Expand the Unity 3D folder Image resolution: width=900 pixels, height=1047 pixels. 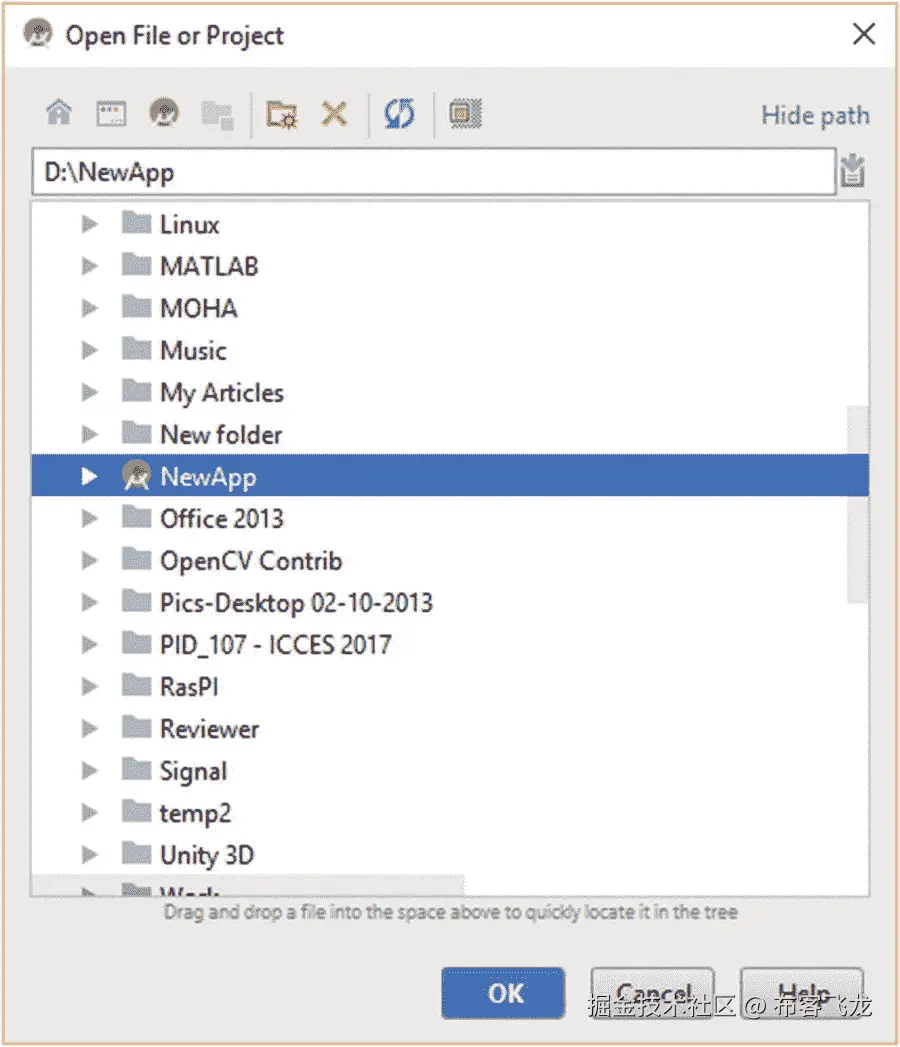[90, 855]
